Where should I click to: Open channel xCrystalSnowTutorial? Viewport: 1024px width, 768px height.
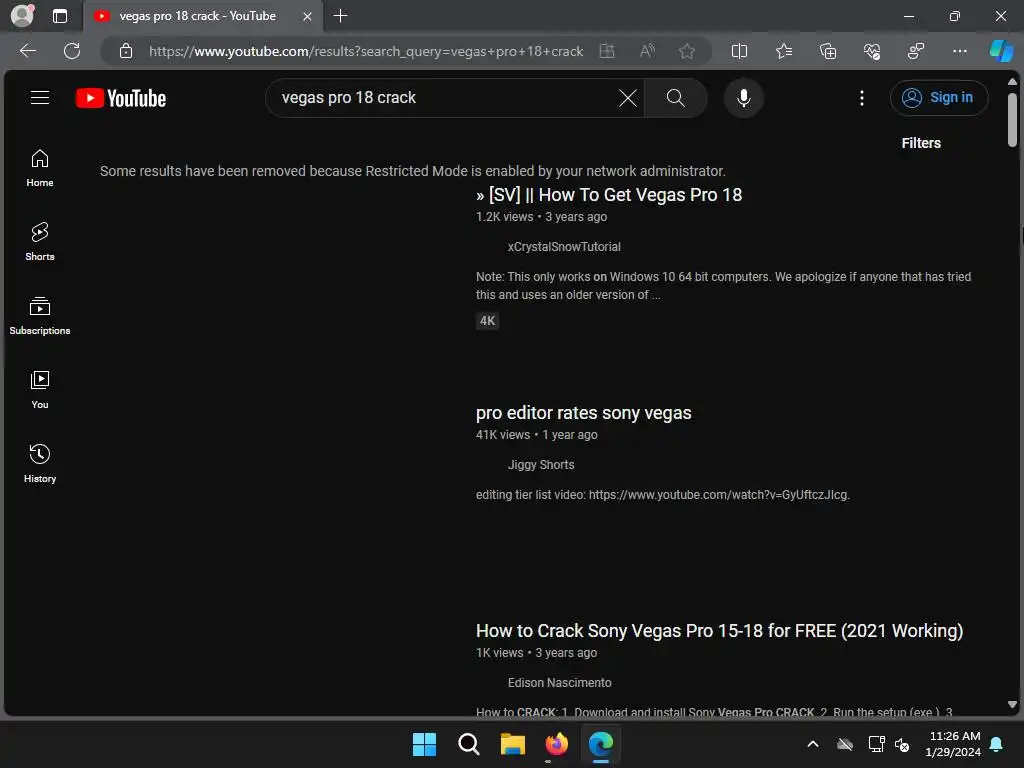(x=564, y=247)
